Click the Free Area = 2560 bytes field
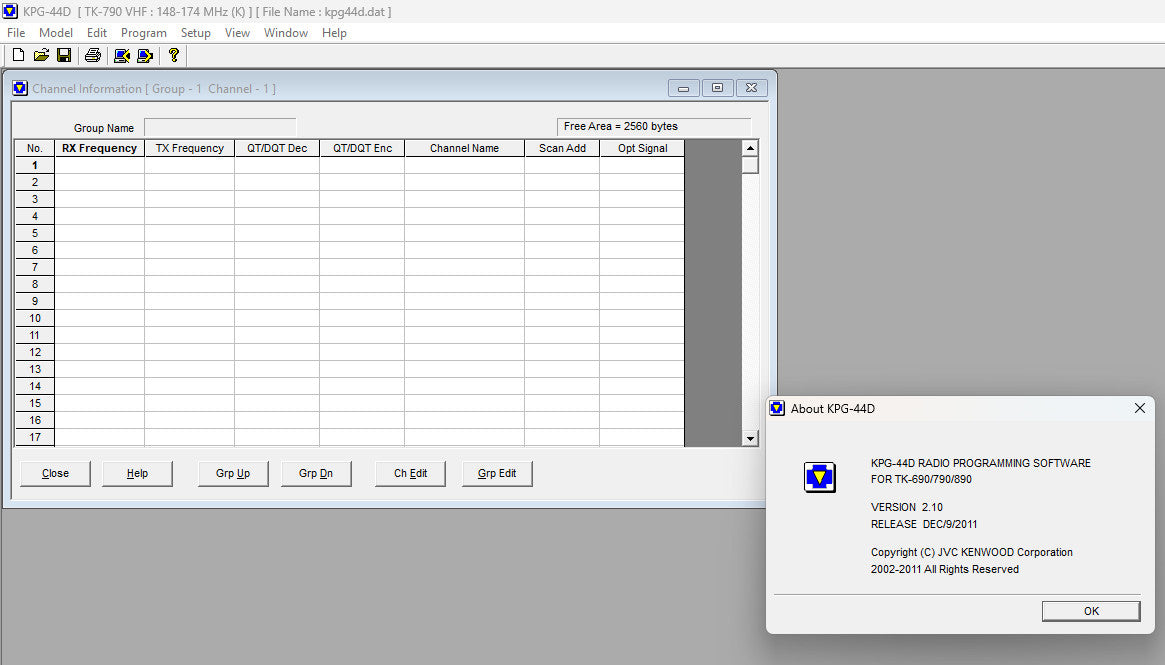The image size is (1165, 665). pyautogui.click(x=654, y=126)
